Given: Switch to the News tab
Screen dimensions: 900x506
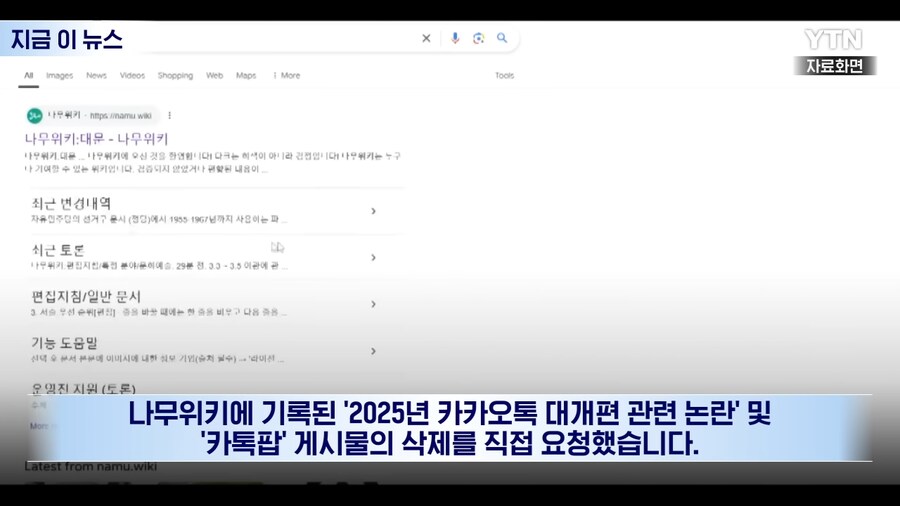Looking at the screenshot, I should [96, 76].
